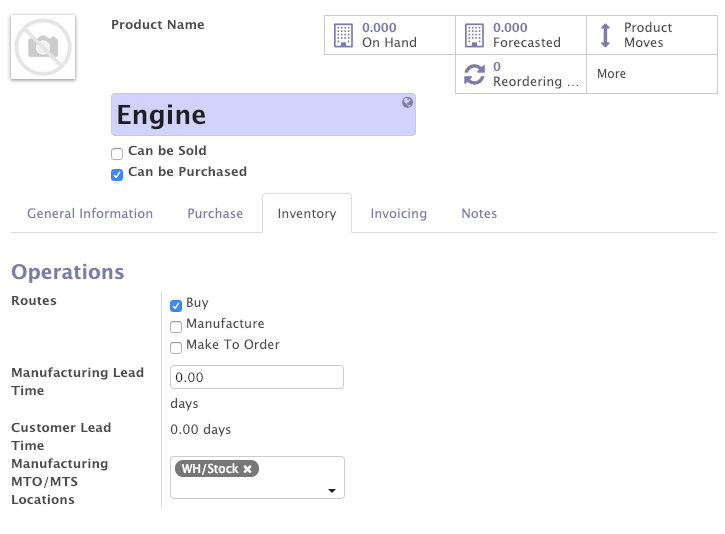This screenshot has width=725, height=534.
Task: Enable the Can be Sold checkbox
Action: tap(117, 153)
